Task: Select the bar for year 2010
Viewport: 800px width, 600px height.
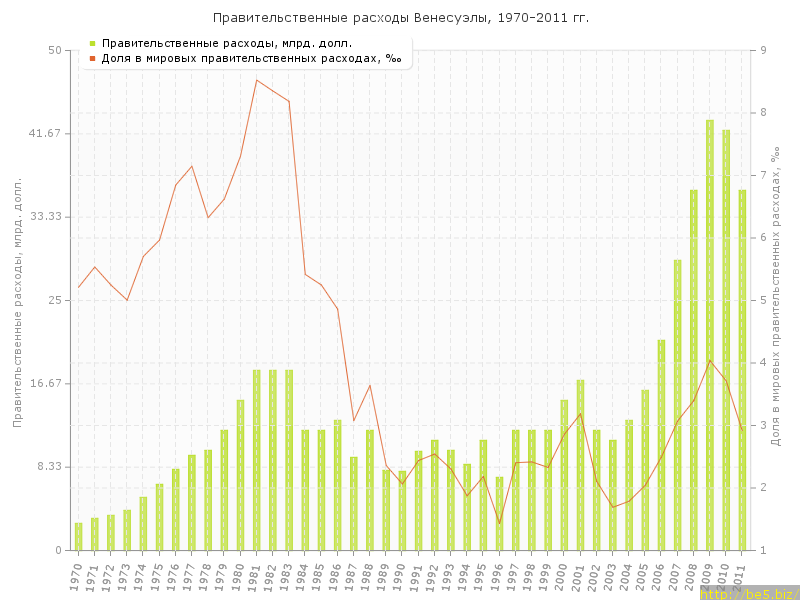Action: click(726, 340)
